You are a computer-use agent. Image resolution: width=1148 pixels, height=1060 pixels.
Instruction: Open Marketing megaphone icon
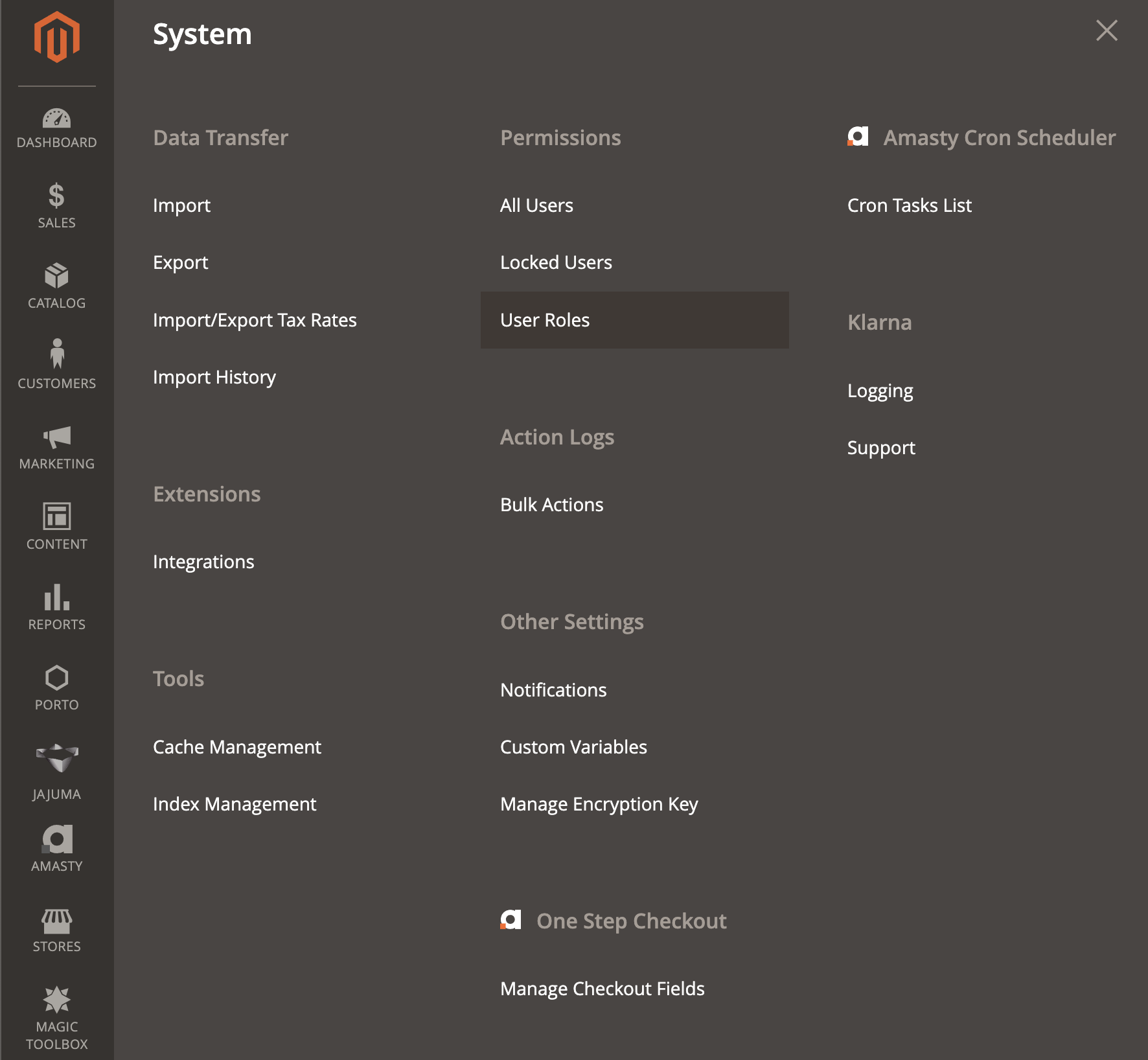57,437
